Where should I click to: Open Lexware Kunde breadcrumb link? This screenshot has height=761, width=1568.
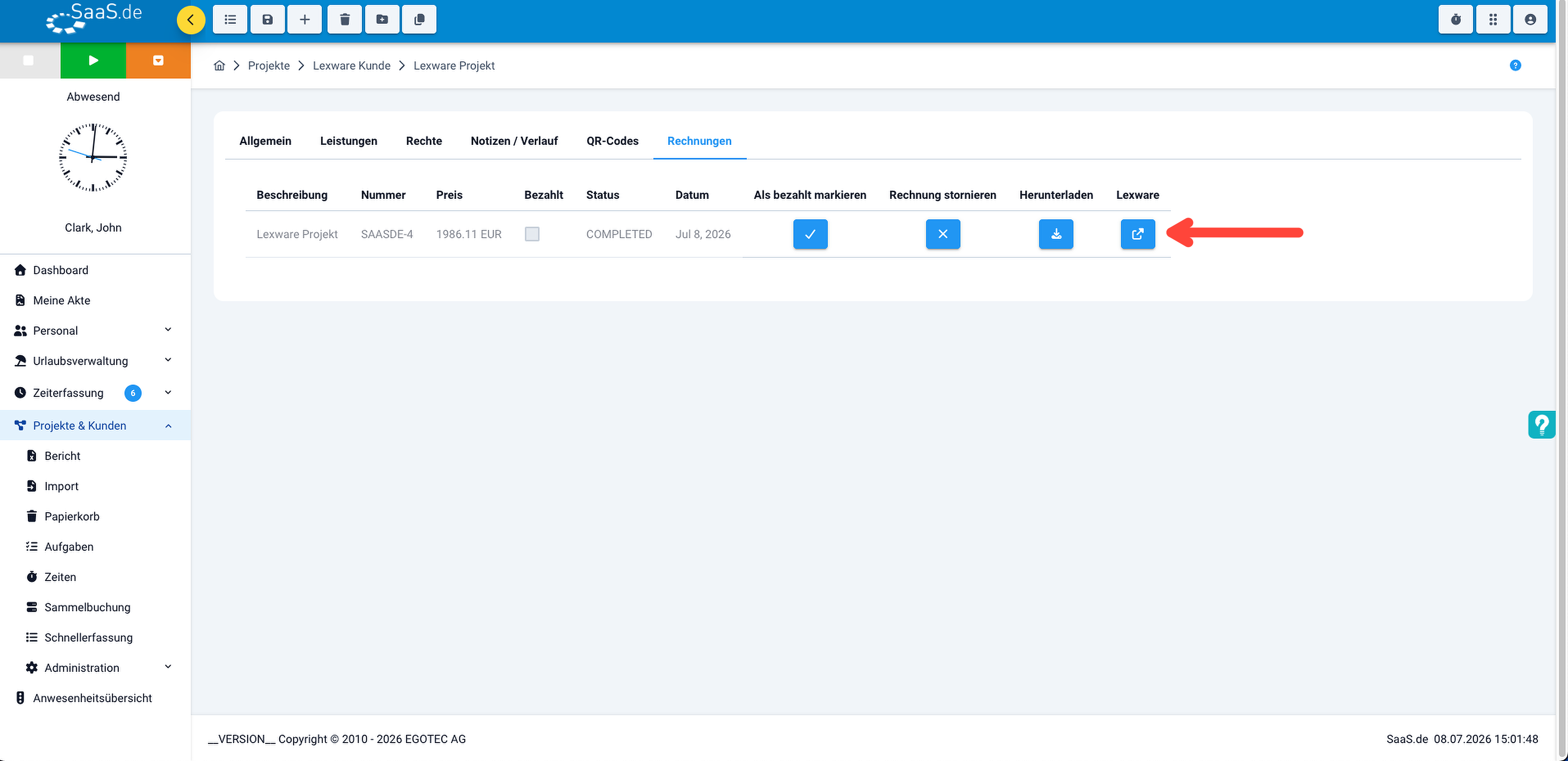(352, 65)
